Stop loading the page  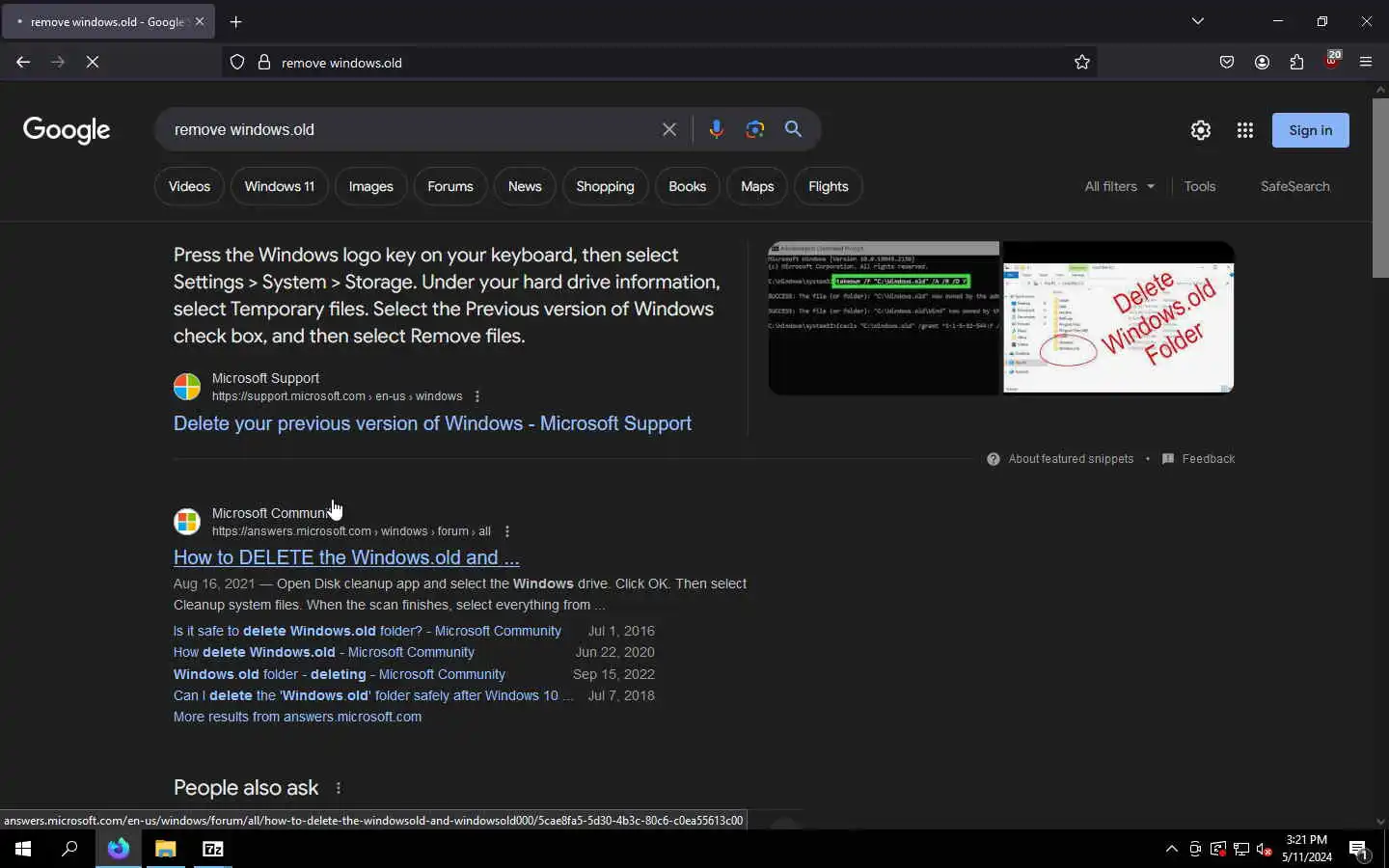click(x=93, y=62)
